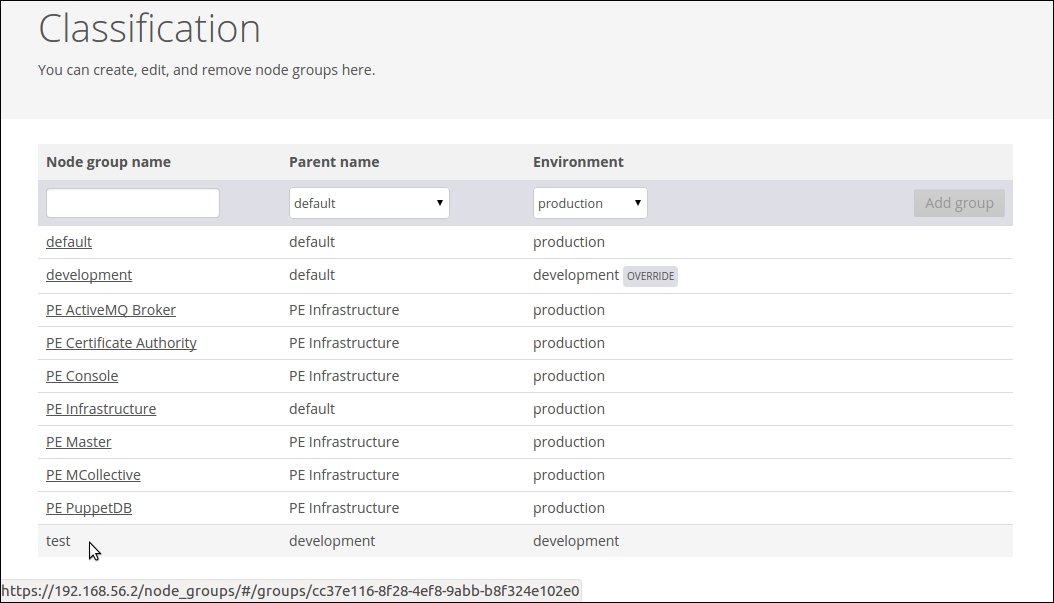Open the default node group link
Image resolution: width=1054 pixels, height=603 pixels.
(x=69, y=242)
